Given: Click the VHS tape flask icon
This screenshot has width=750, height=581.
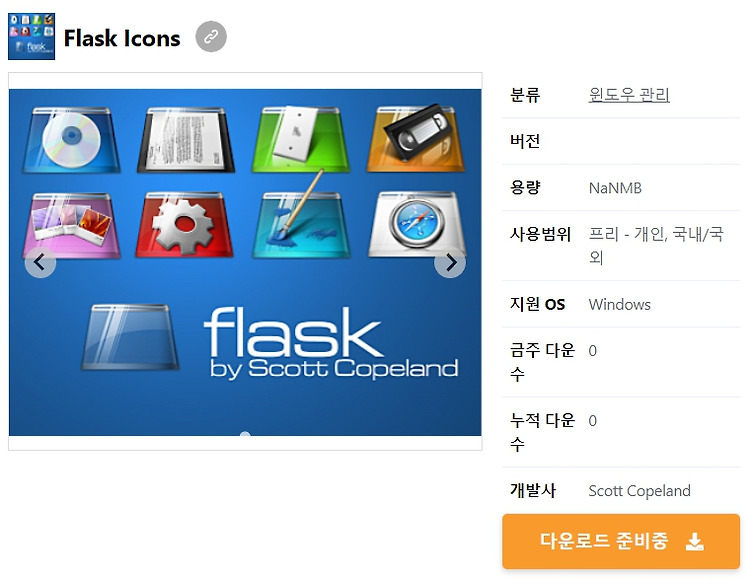Looking at the screenshot, I should 416,138.
